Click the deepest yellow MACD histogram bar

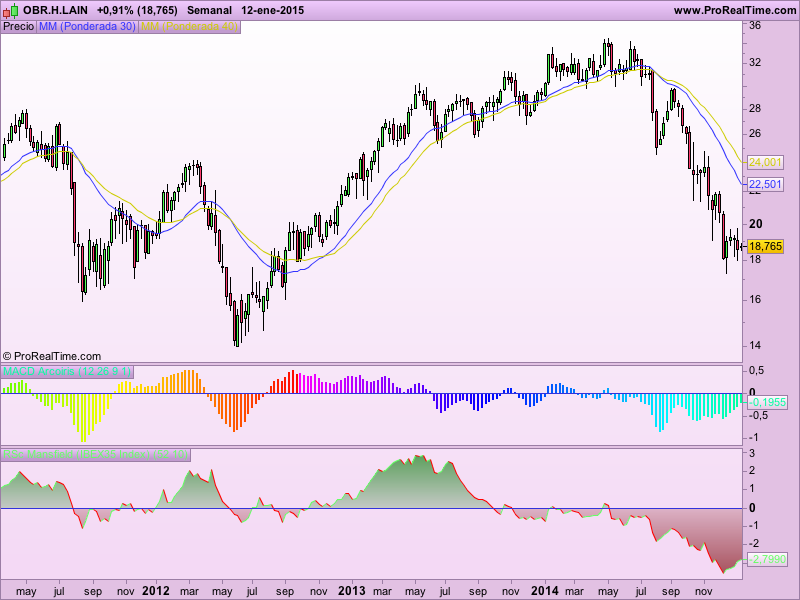pyautogui.click(x=83, y=417)
